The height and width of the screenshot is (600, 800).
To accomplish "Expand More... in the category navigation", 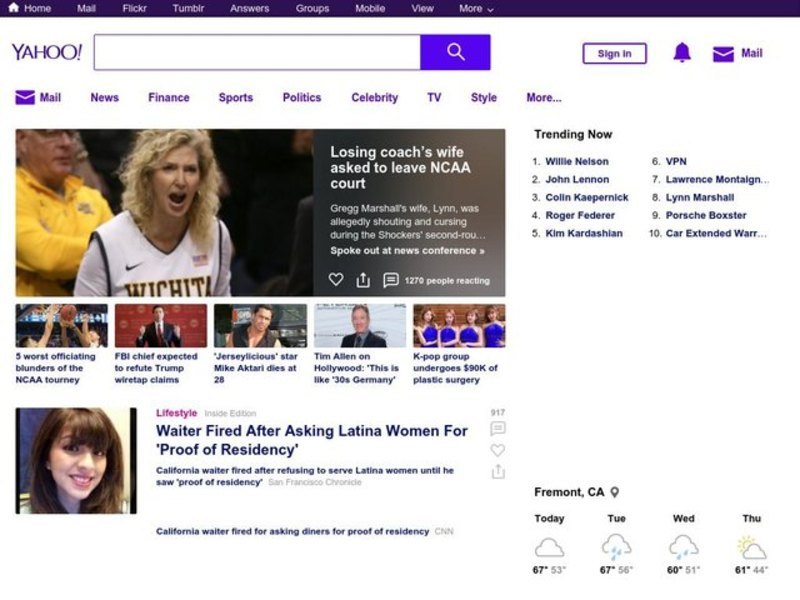I will pos(544,98).
